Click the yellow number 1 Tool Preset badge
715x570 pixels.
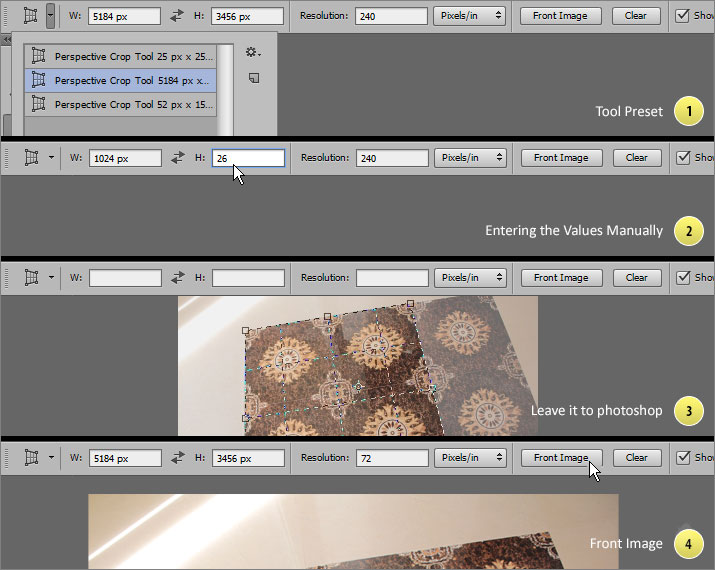tap(688, 111)
